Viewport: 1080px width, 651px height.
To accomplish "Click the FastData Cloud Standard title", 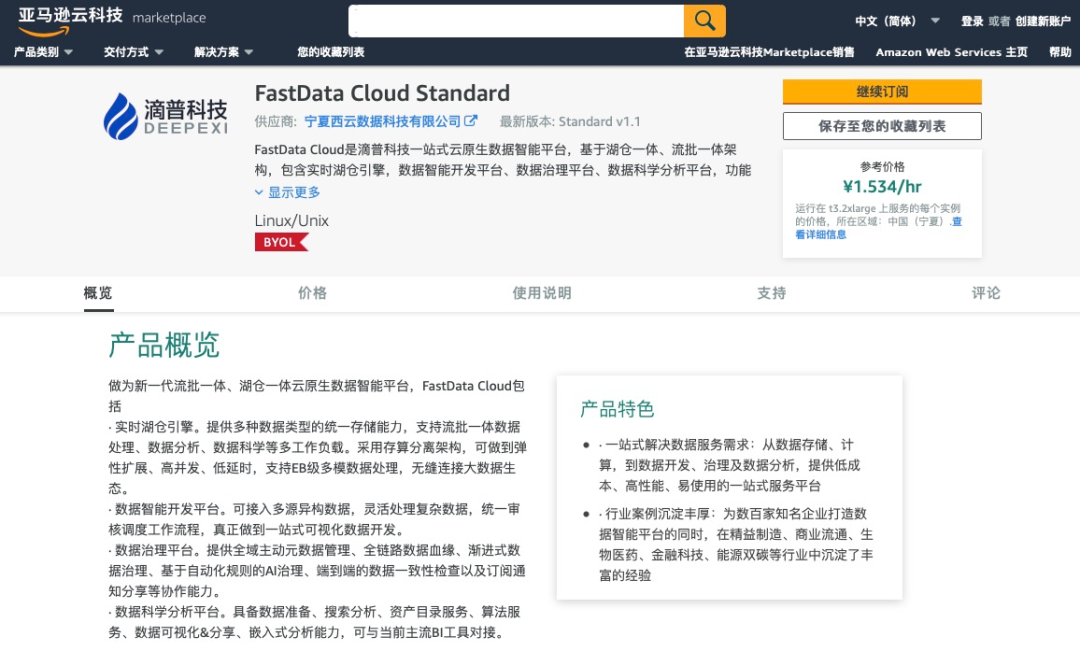I will (382, 93).
